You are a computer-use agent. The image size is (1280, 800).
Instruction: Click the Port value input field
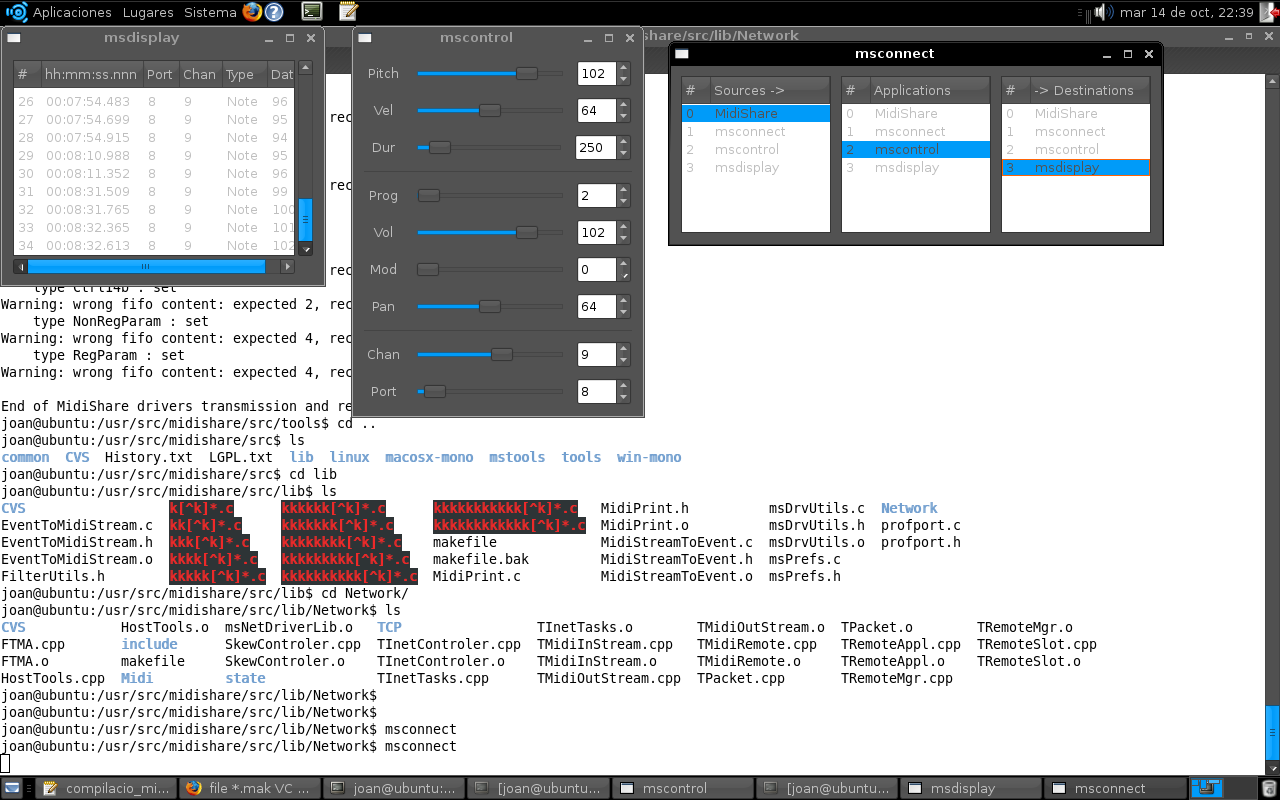click(595, 392)
